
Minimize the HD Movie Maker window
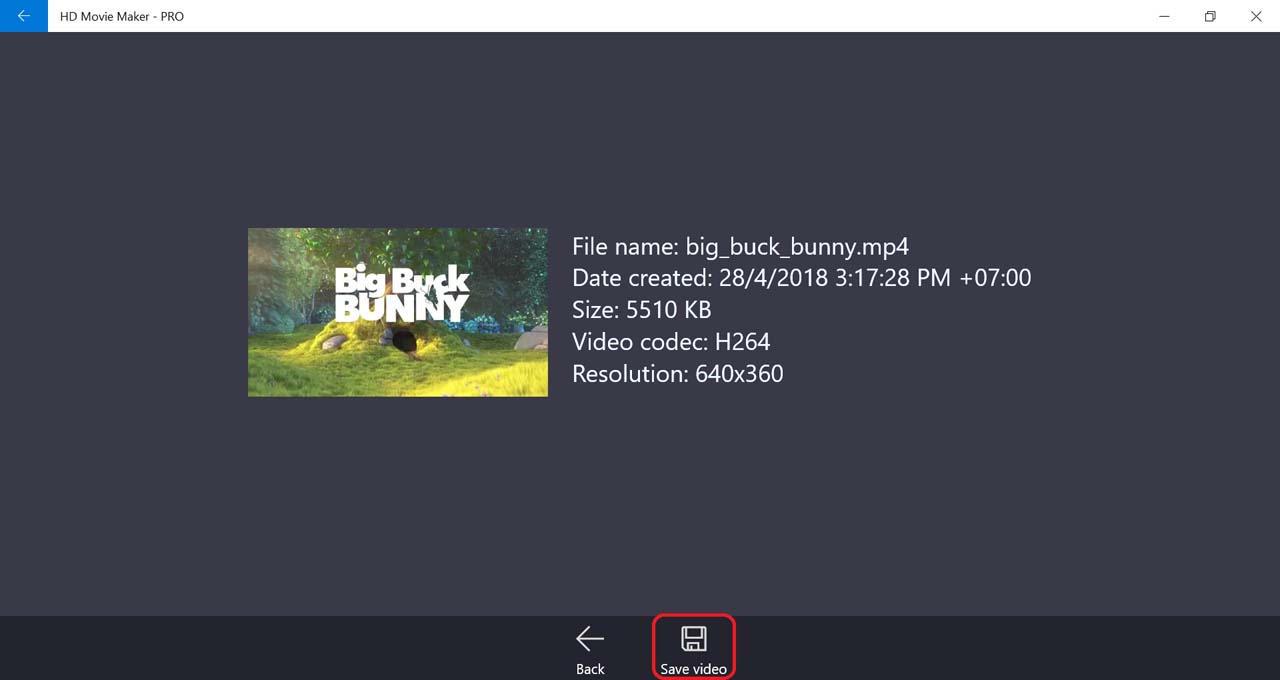(1164, 16)
